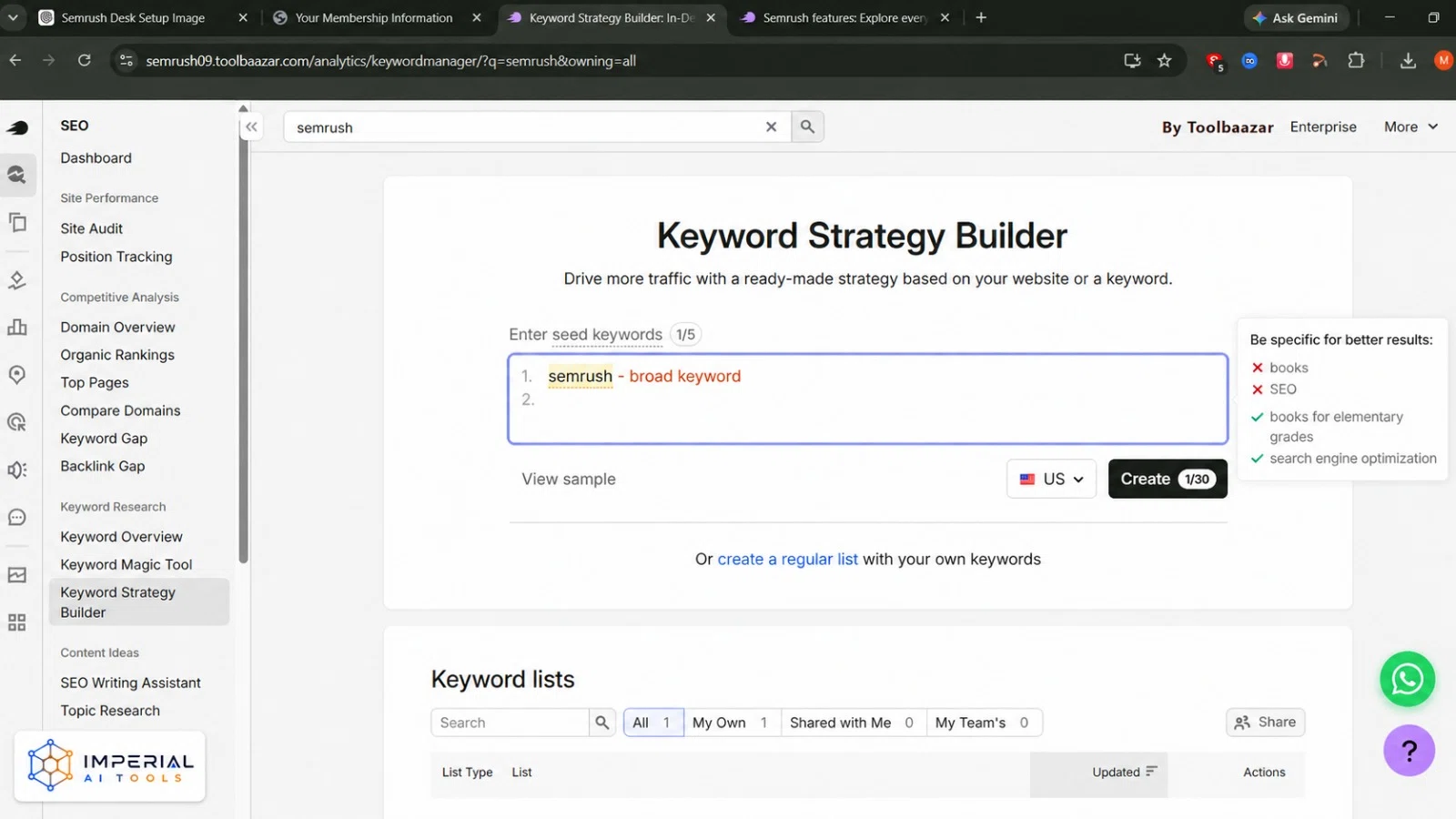Expand the More menu

click(x=1411, y=127)
